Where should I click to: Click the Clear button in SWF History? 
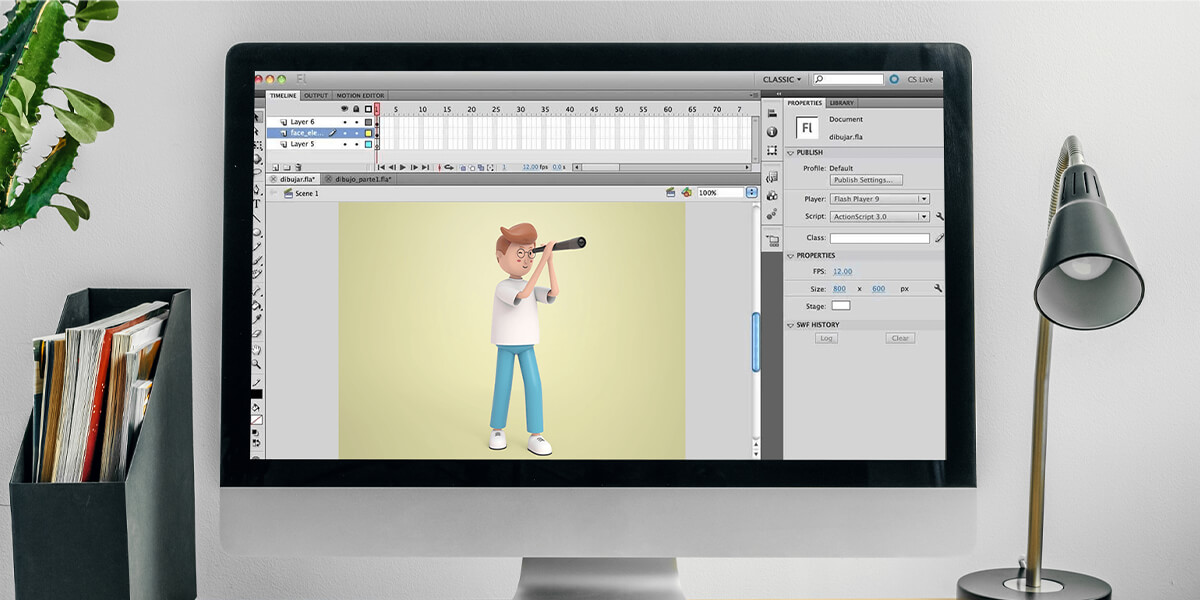pos(900,338)
